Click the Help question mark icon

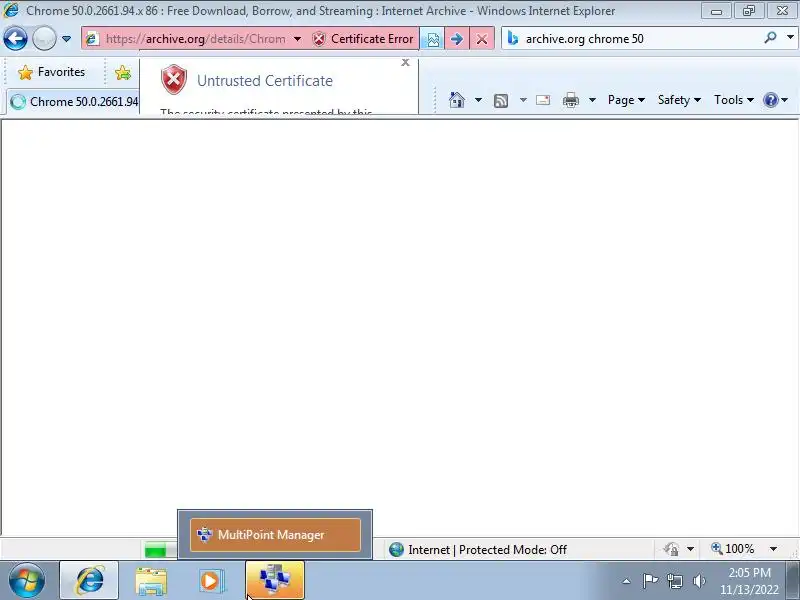click(x=770, y=100)
